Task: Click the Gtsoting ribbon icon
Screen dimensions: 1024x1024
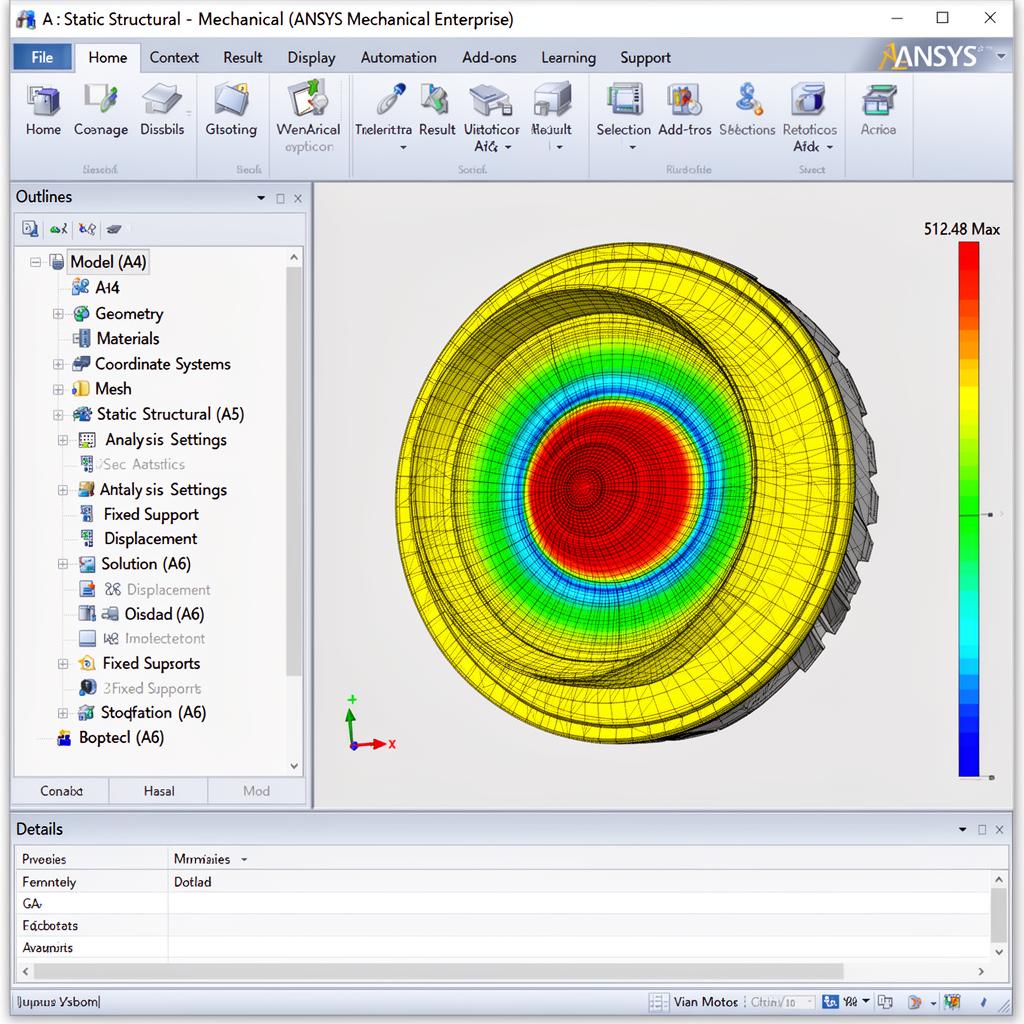Action: click(231, 99)
